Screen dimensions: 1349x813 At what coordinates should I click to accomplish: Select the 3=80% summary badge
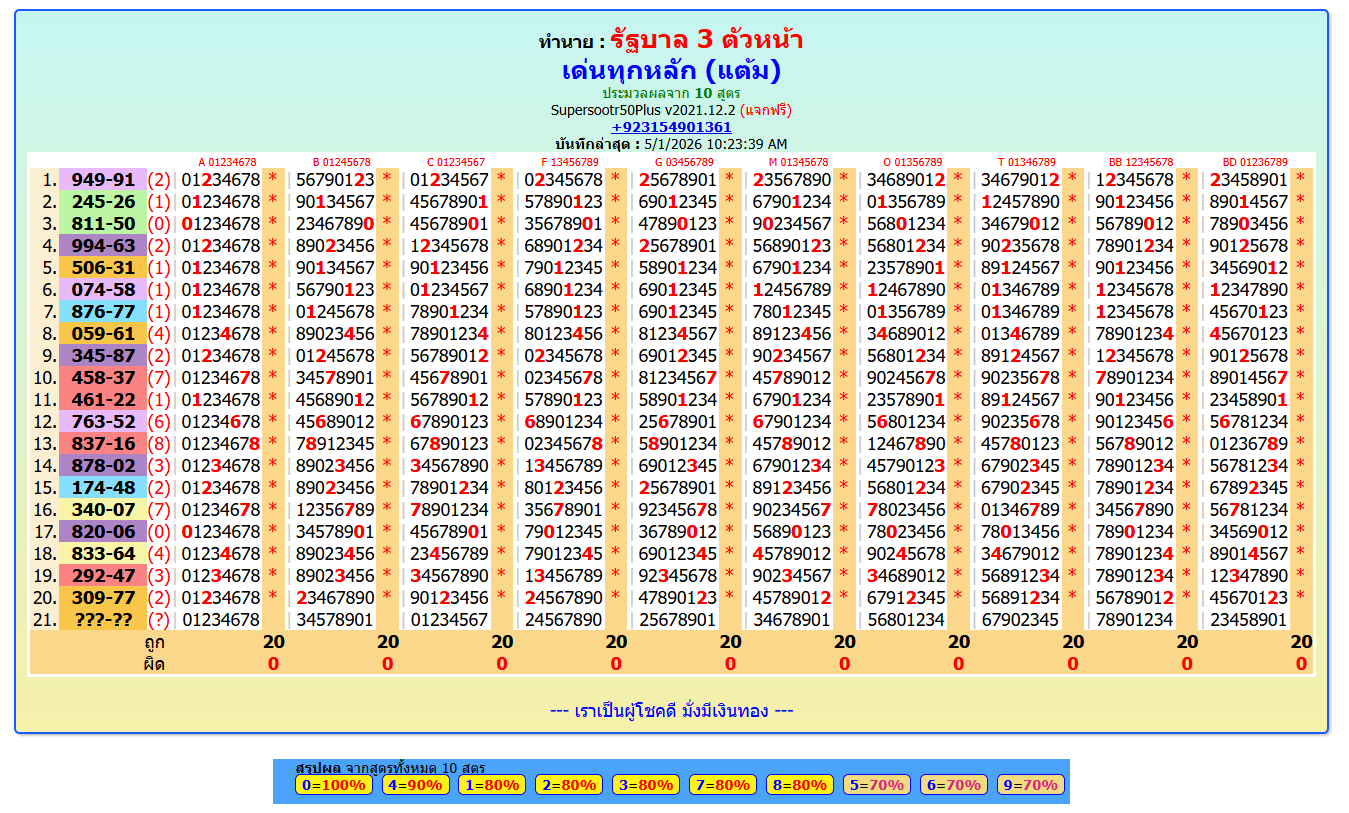click(646, 785)
